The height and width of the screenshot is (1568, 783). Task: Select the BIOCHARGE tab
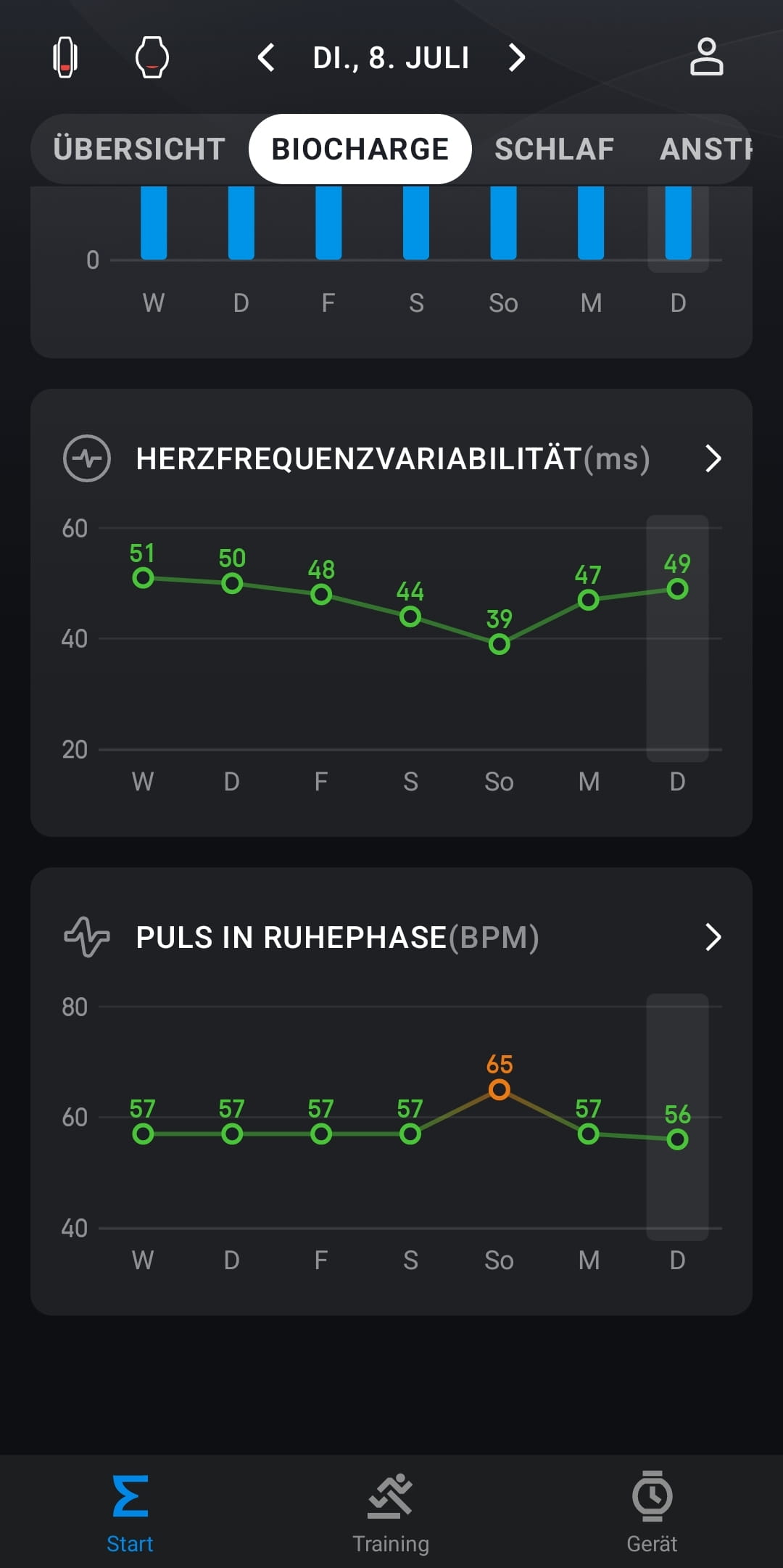coord(360,149)
